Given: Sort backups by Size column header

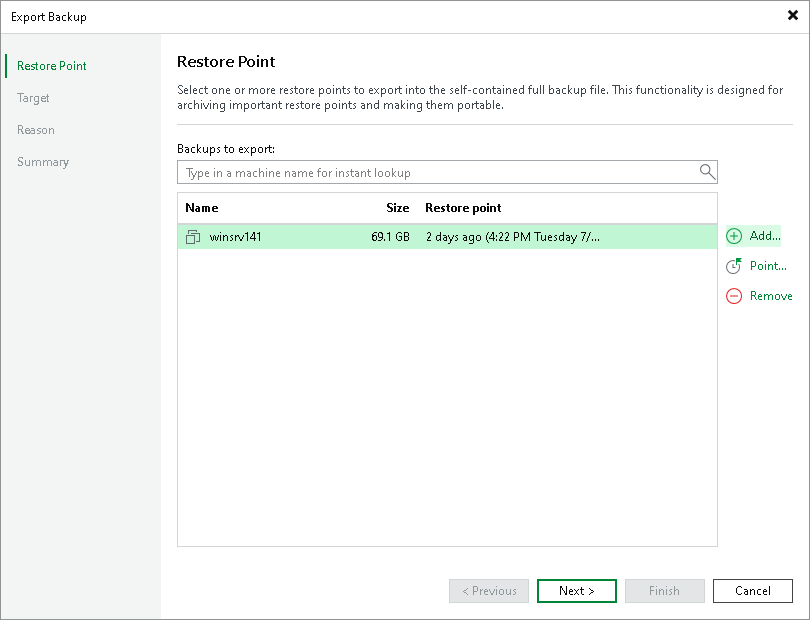Looking at the screenshot, I should (x=398, y=208).
